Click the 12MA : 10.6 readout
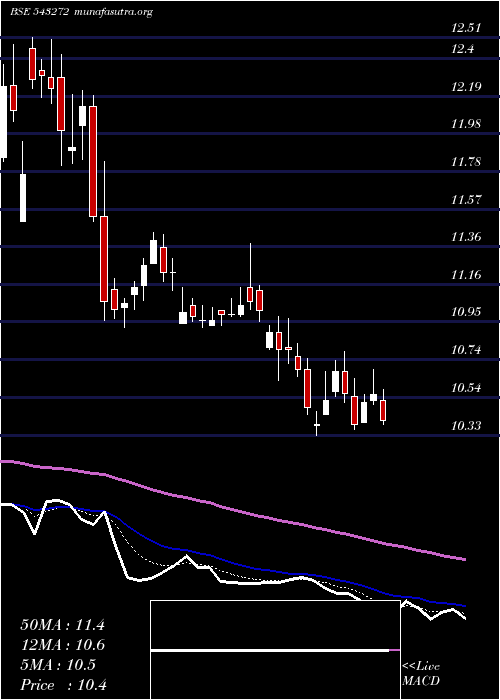 (x=62, y=645)
